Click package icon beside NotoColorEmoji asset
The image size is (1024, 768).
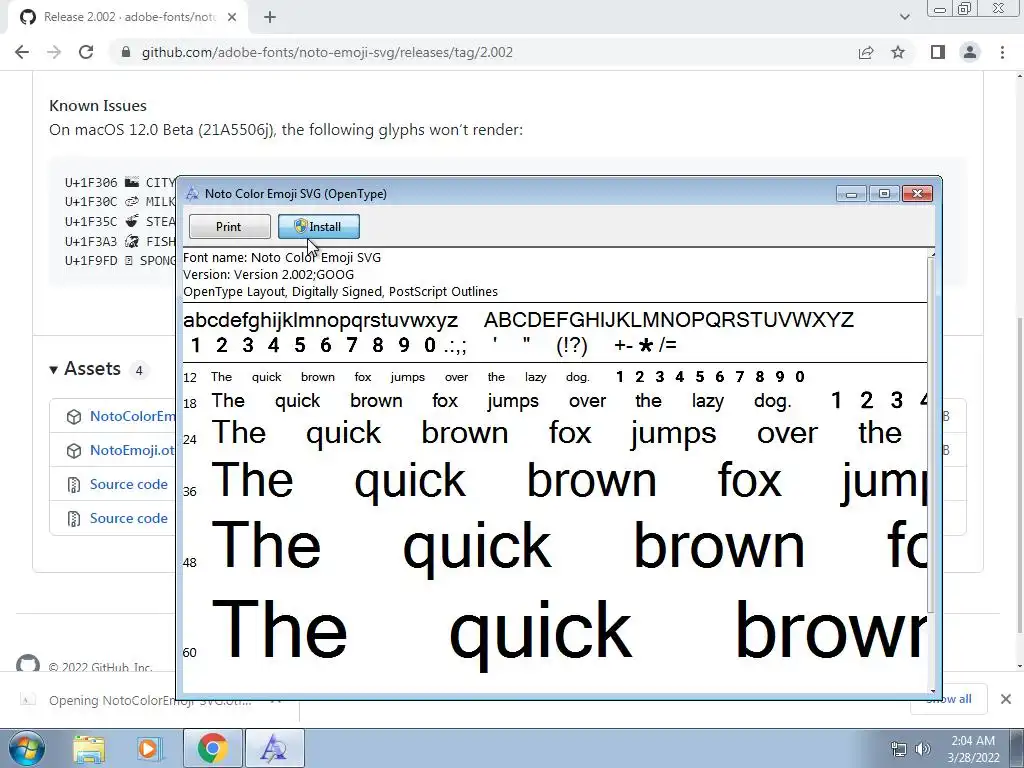click(74, 417)
